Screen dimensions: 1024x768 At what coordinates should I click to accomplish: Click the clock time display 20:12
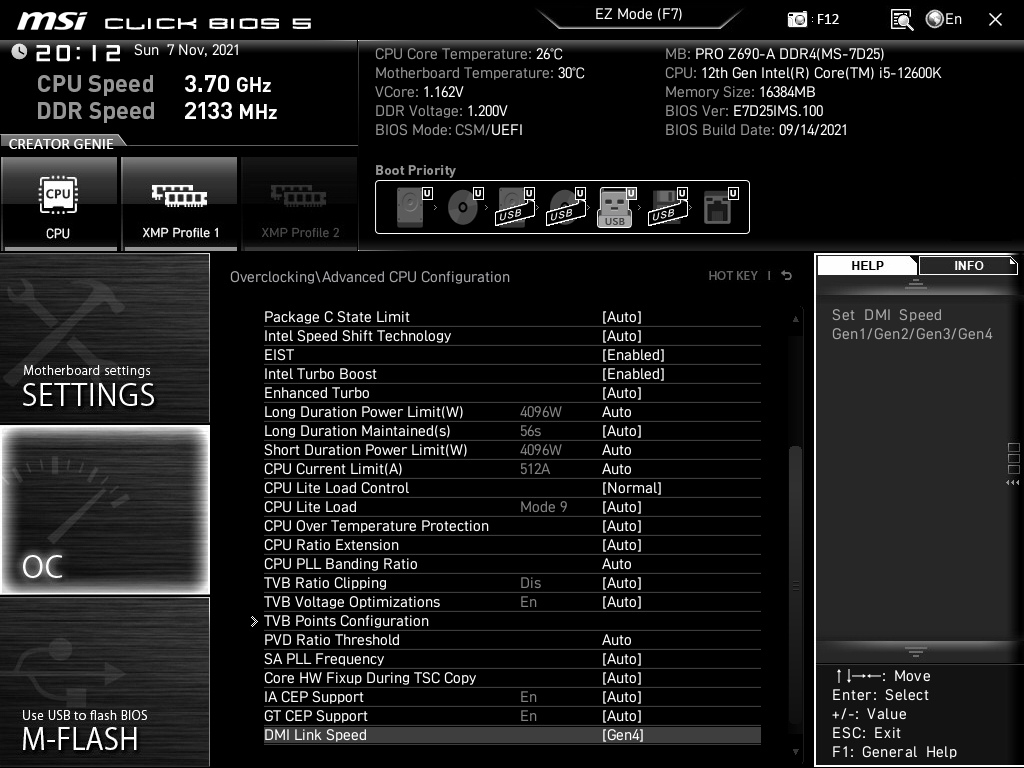click(78, 52)
